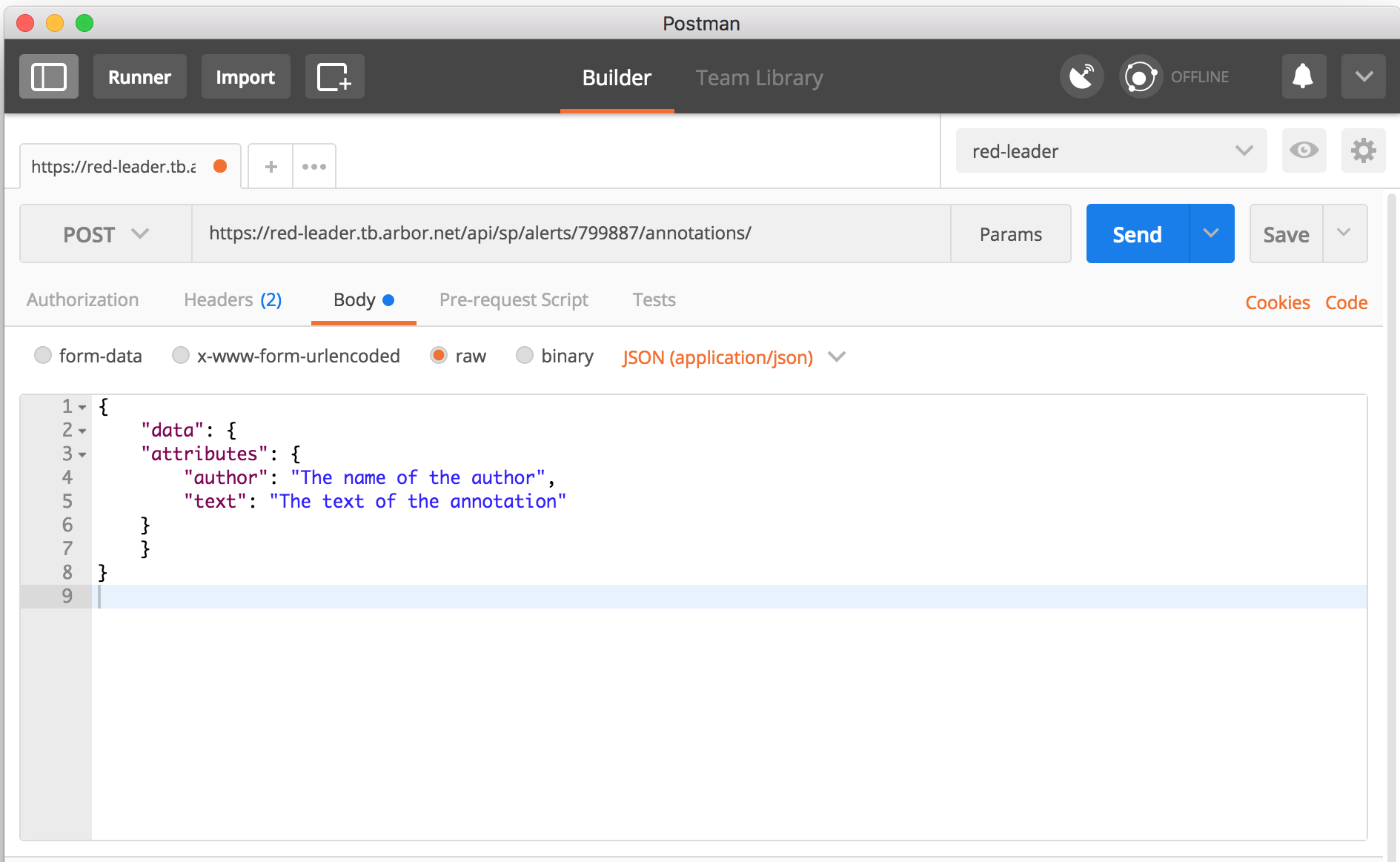Click the Import button
1400x862 pixels.
point(245,76)
